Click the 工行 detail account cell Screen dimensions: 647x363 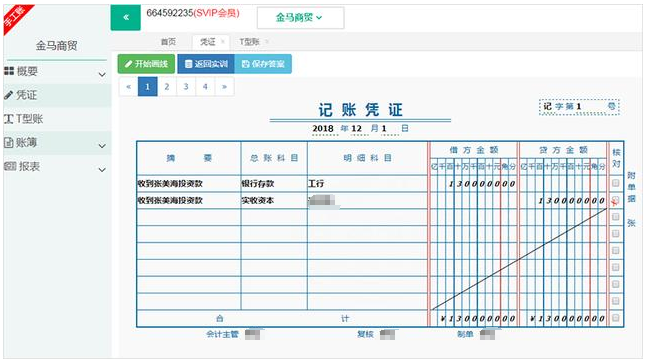click(367, 184)
